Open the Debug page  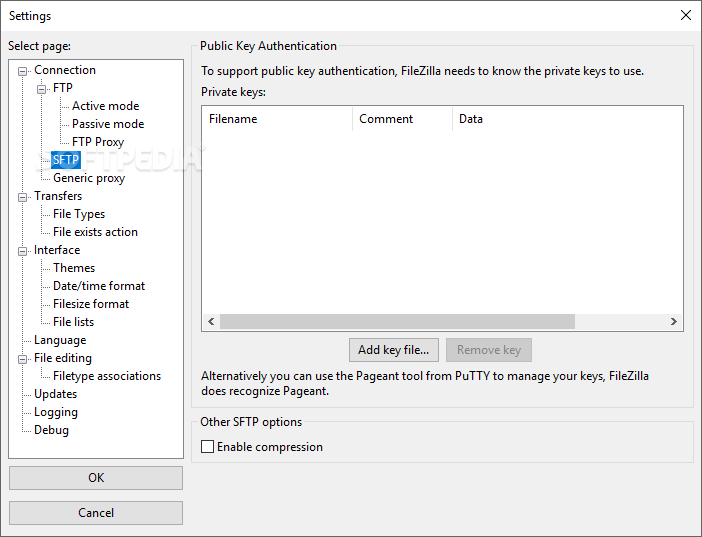click(x=51, y=430)
